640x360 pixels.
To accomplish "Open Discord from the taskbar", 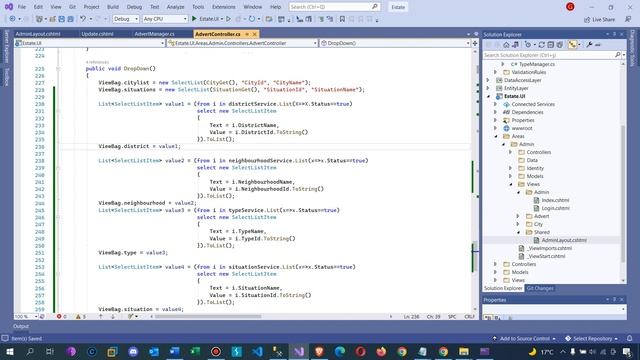I will pyautogui.click(x=133, y=351).
